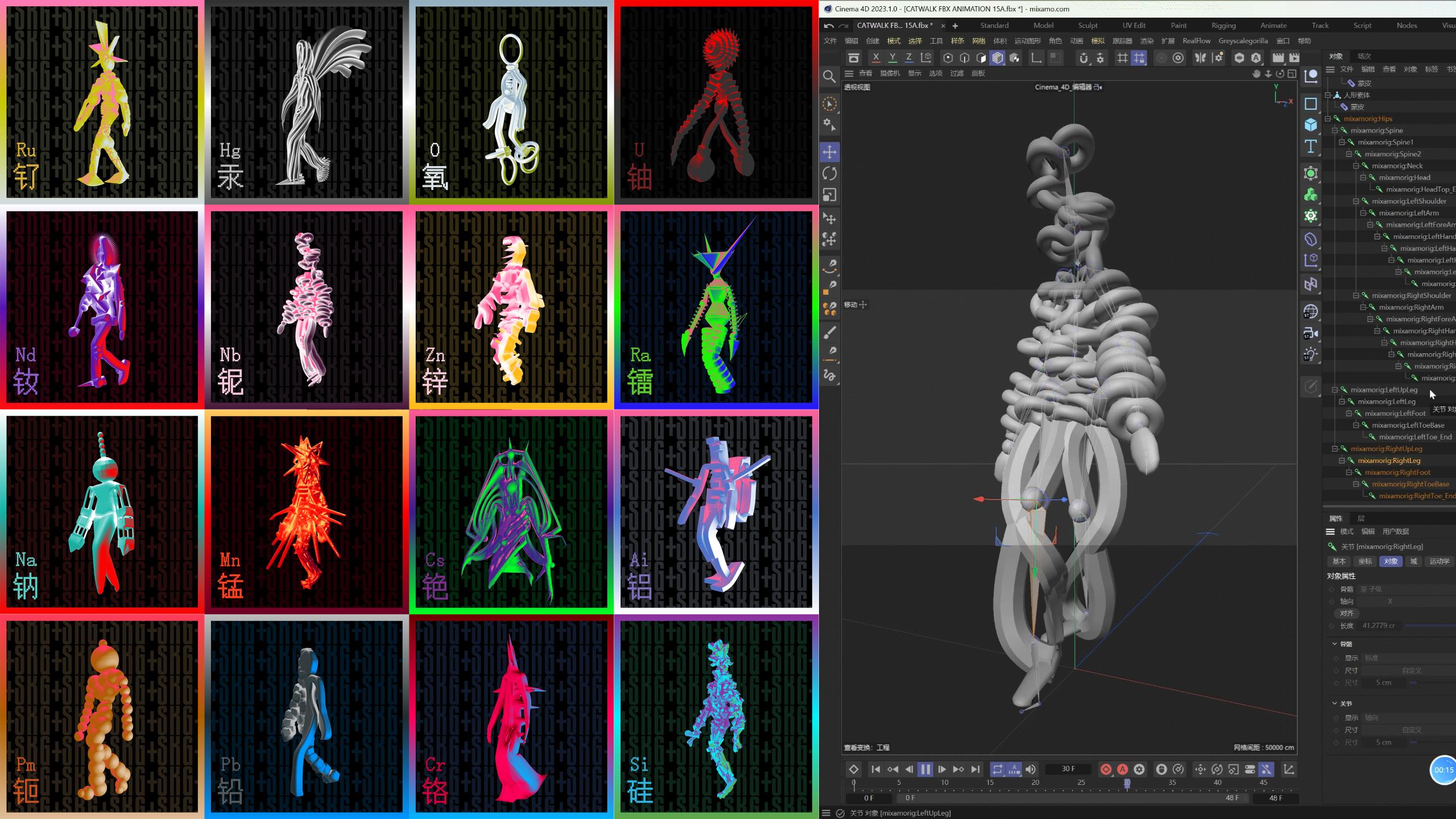Open the 坐标 attribute tab
Image resolution: width=1456 pixels, height=819 pixels.
click(x=1365, y=561)
